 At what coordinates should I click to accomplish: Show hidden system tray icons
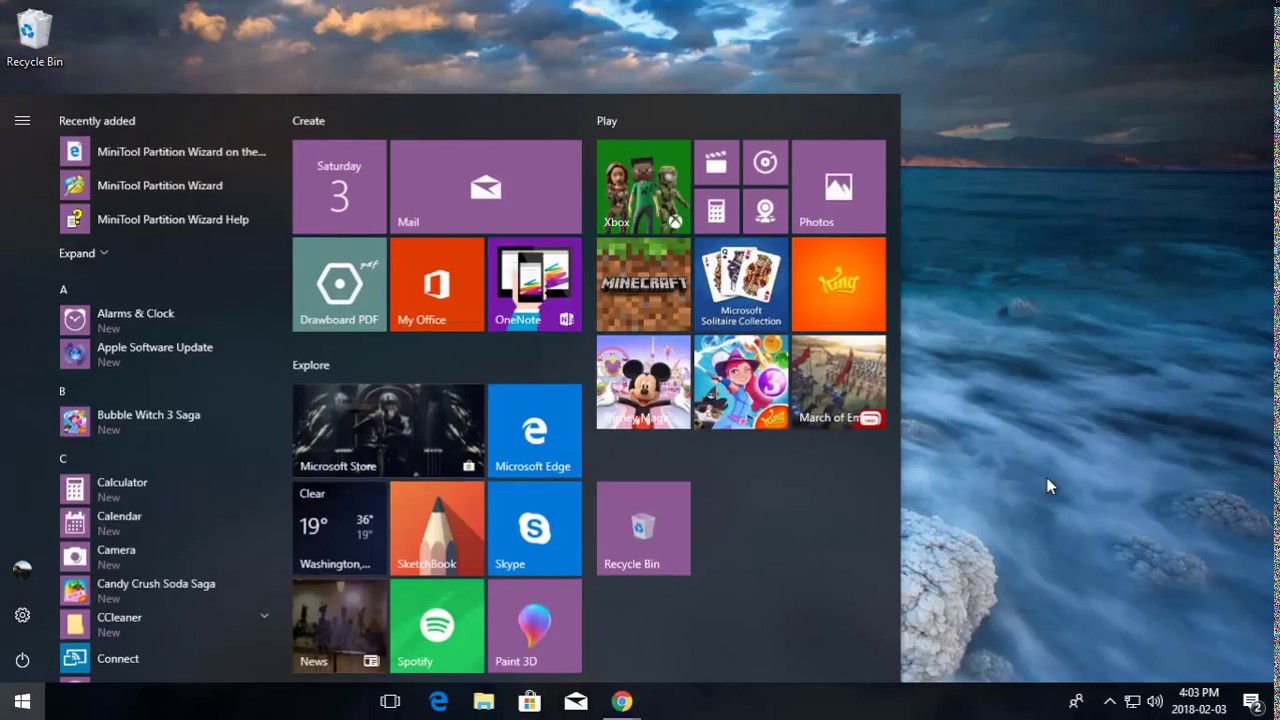(1109, 701)
